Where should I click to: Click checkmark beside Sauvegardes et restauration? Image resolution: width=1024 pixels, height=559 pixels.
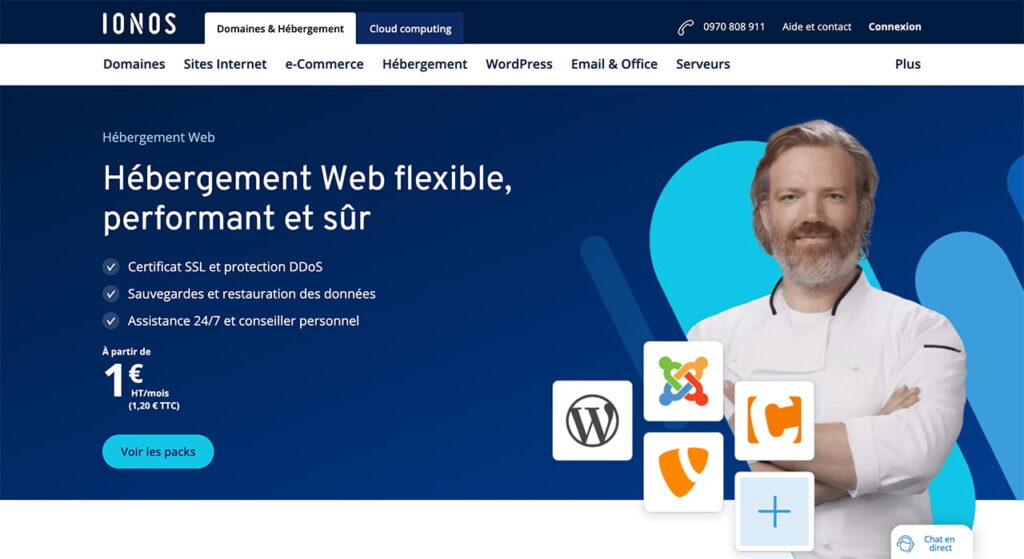(x=111, y=294)
